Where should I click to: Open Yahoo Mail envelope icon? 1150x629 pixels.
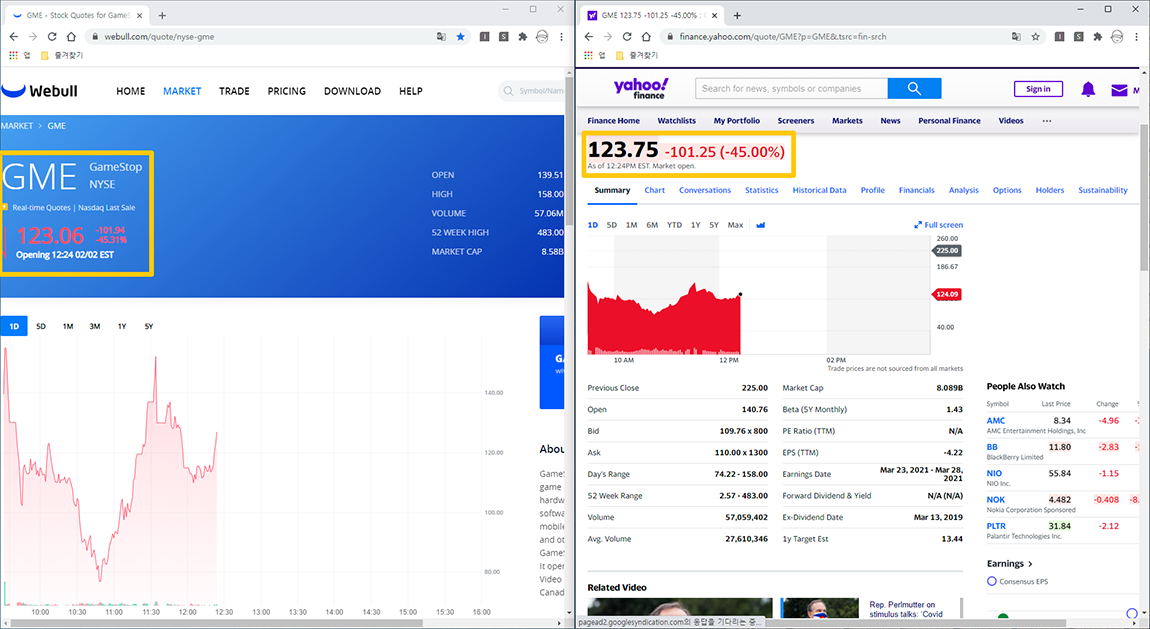(1119, 90)
